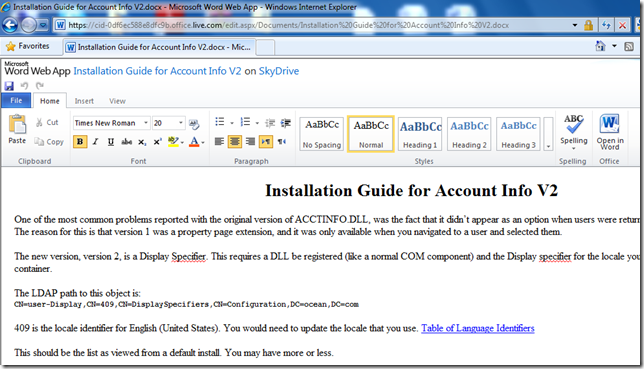Open the font color dropdown arrow
Image resolution: width=644 pixels, height=369 pixels.
(x=203, y=142)
